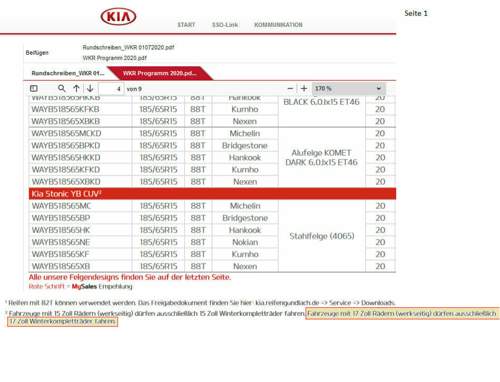500x382 pixels.
Task: Click the page number field showing 4
Action: pos(111,89)
